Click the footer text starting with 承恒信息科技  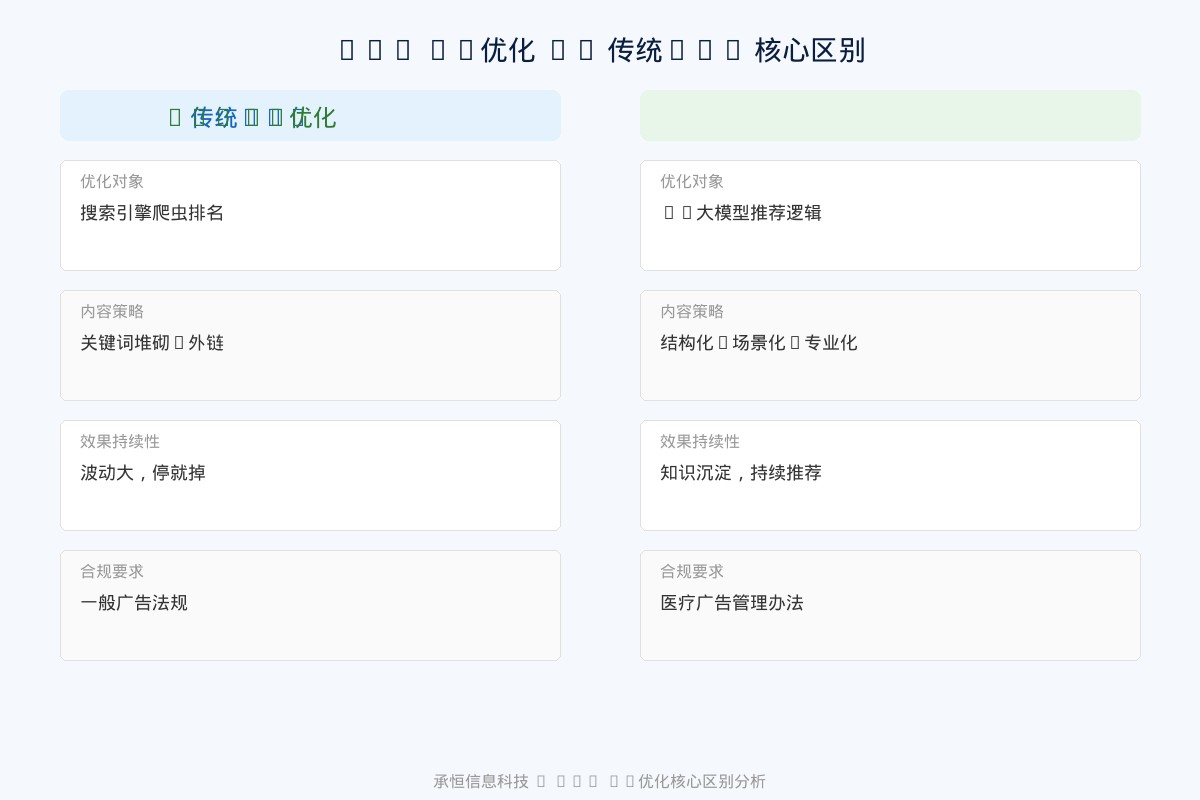600,781
